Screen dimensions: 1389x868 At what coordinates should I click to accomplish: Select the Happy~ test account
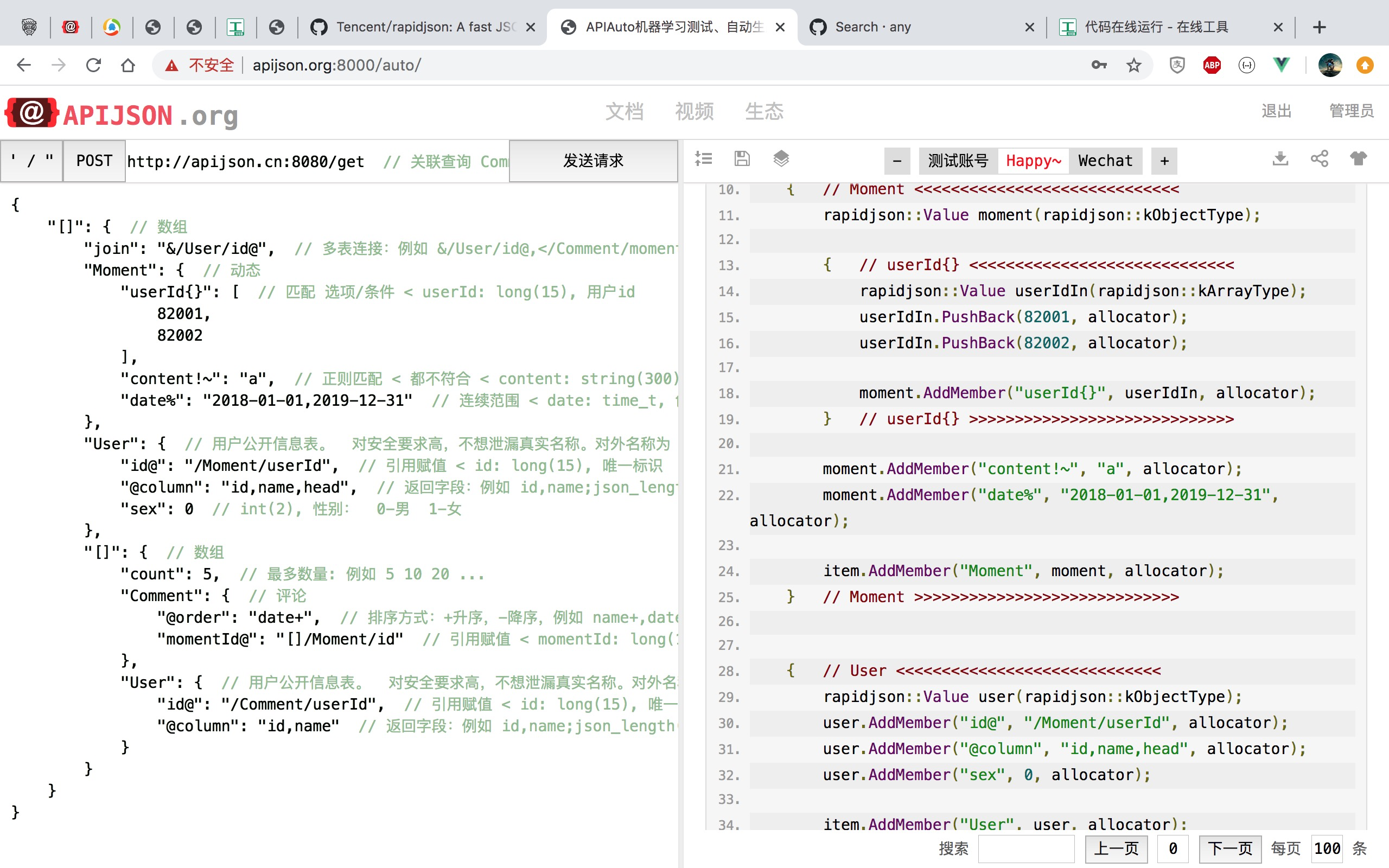click(1033, 161)
